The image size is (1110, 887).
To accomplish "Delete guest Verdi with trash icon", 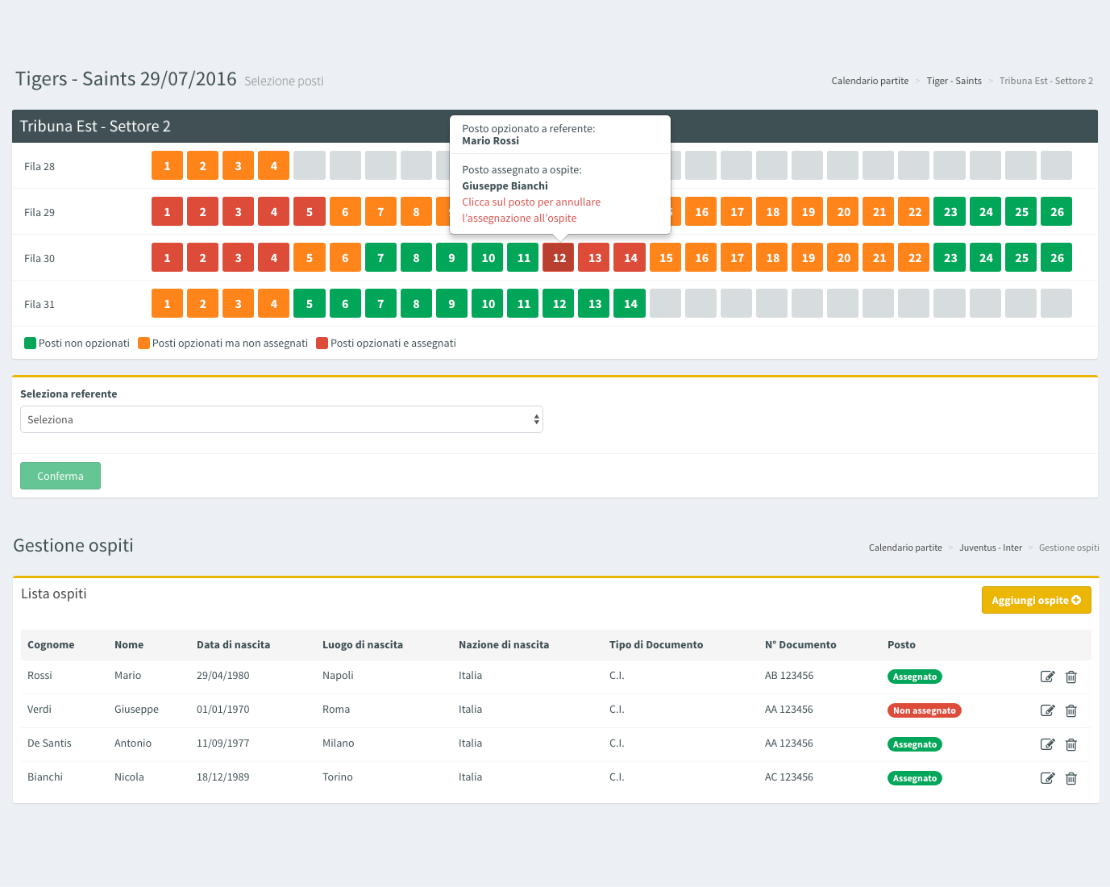I will click(x=1071, y=711).
